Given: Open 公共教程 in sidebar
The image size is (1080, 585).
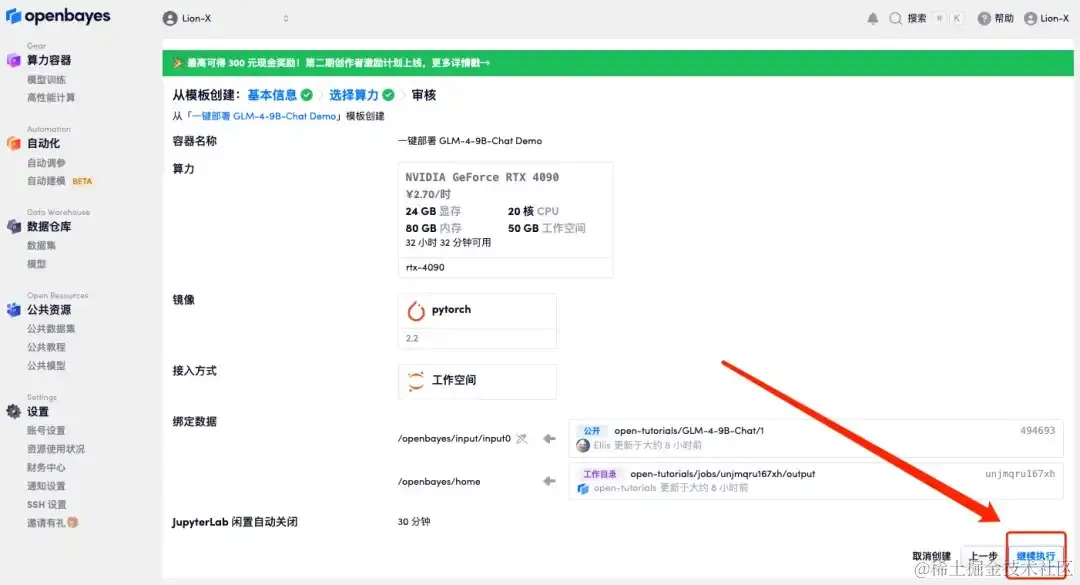Looking at the screenshot, I should (46, 347).
